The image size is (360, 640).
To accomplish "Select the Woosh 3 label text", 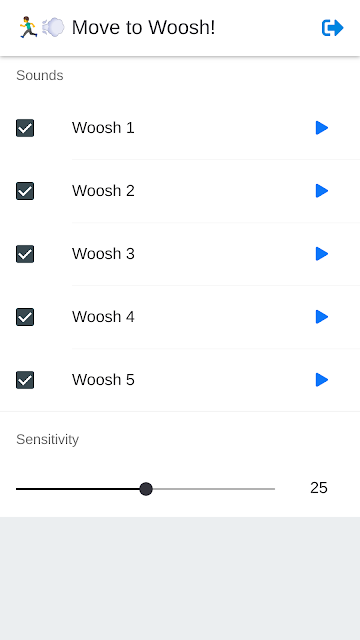I will click(x=103, y=254).
